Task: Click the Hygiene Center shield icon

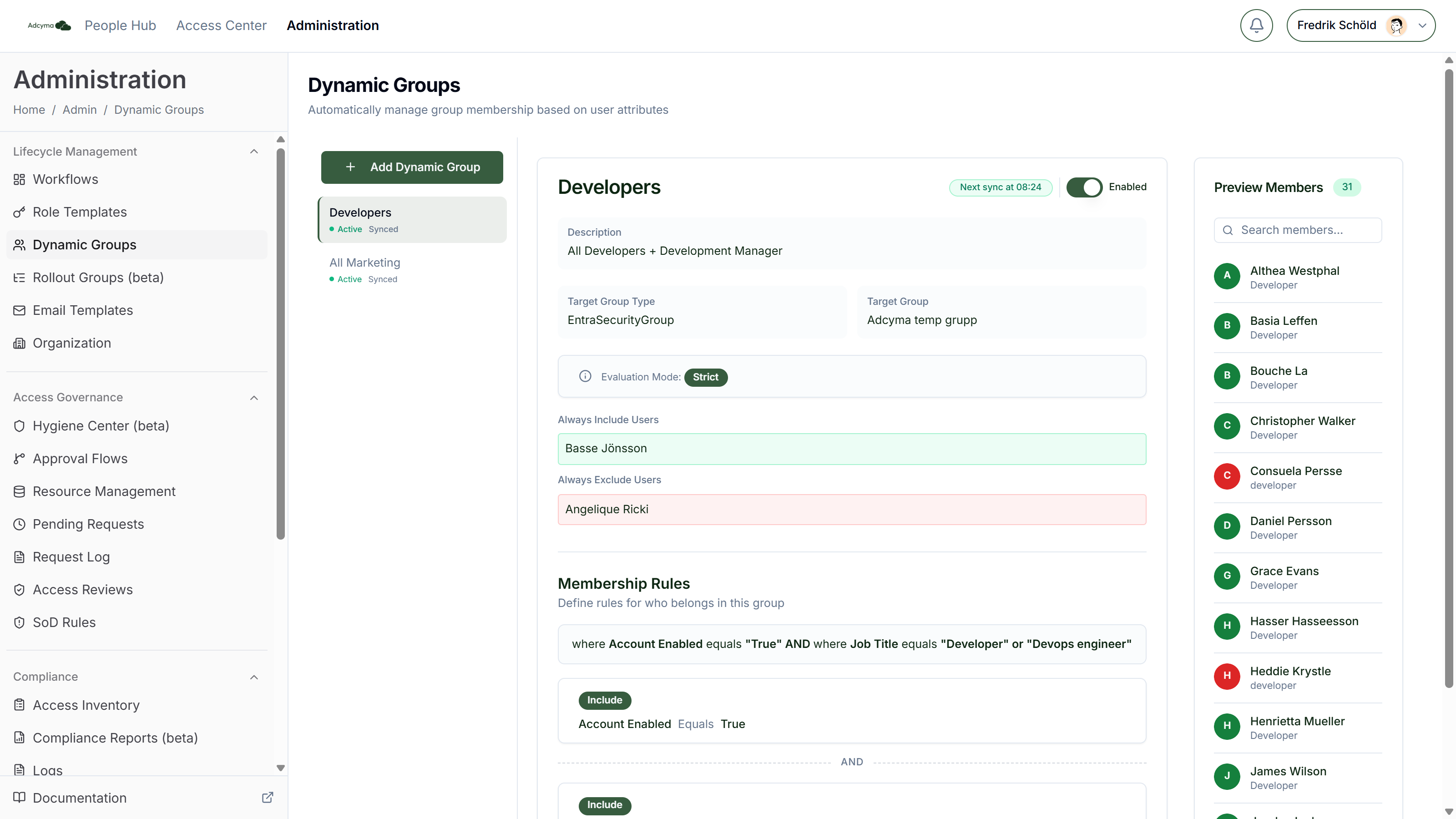Action: (19, 425)
